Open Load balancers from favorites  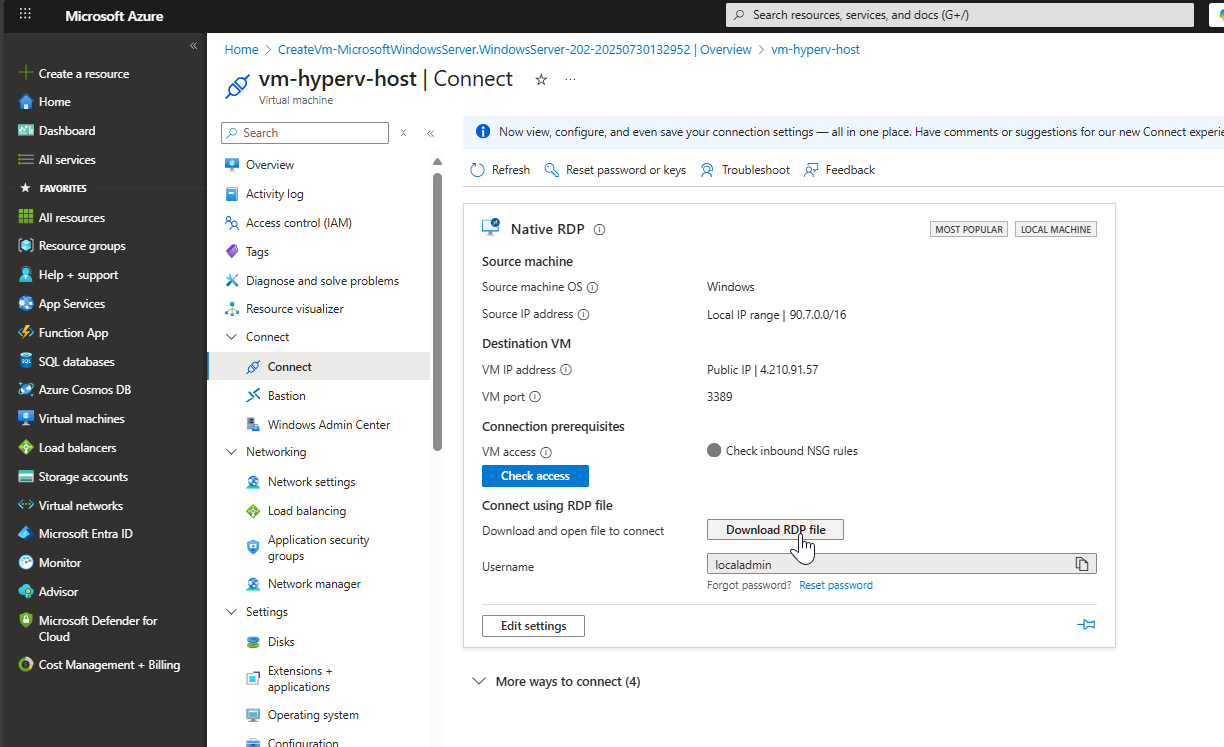77,448
